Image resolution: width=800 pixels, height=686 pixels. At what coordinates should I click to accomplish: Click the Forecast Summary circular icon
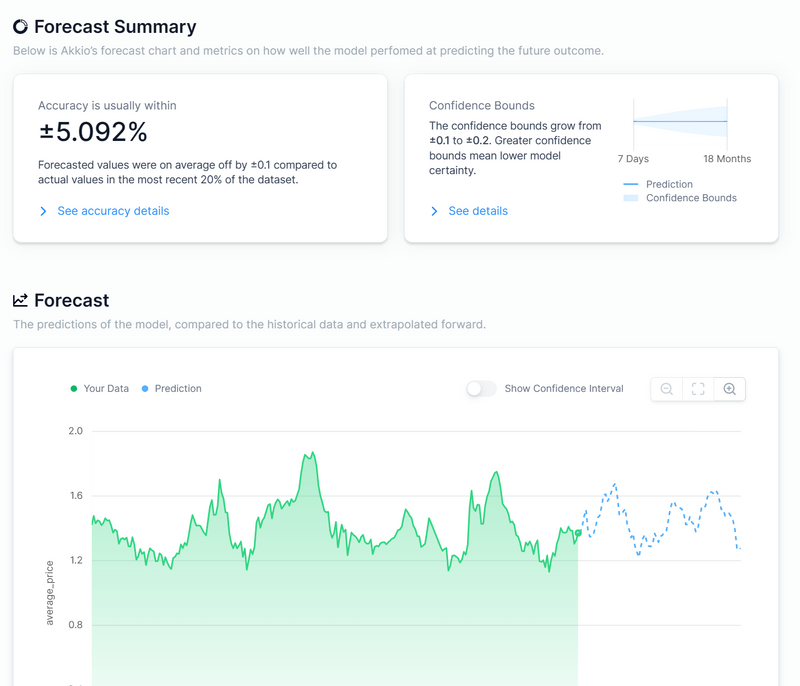click(19, 26)
